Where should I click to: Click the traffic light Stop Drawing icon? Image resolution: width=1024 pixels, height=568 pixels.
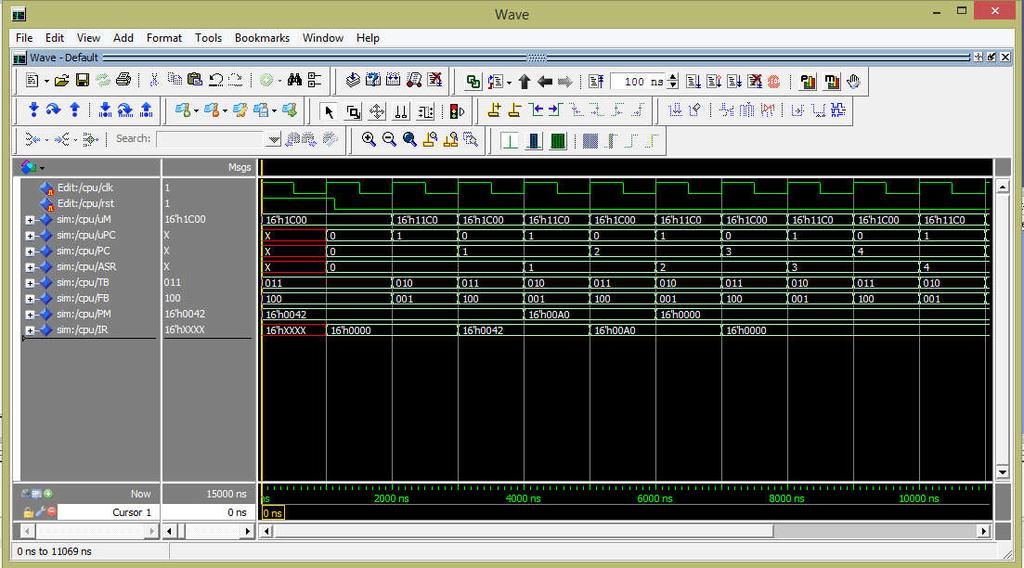[x=456, y=112]
